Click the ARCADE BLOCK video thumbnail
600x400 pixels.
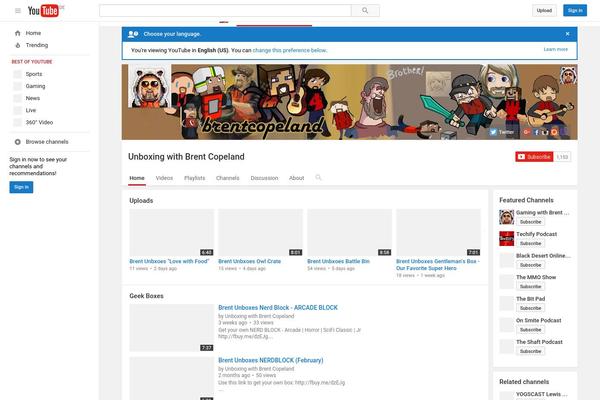click(171, 328)
